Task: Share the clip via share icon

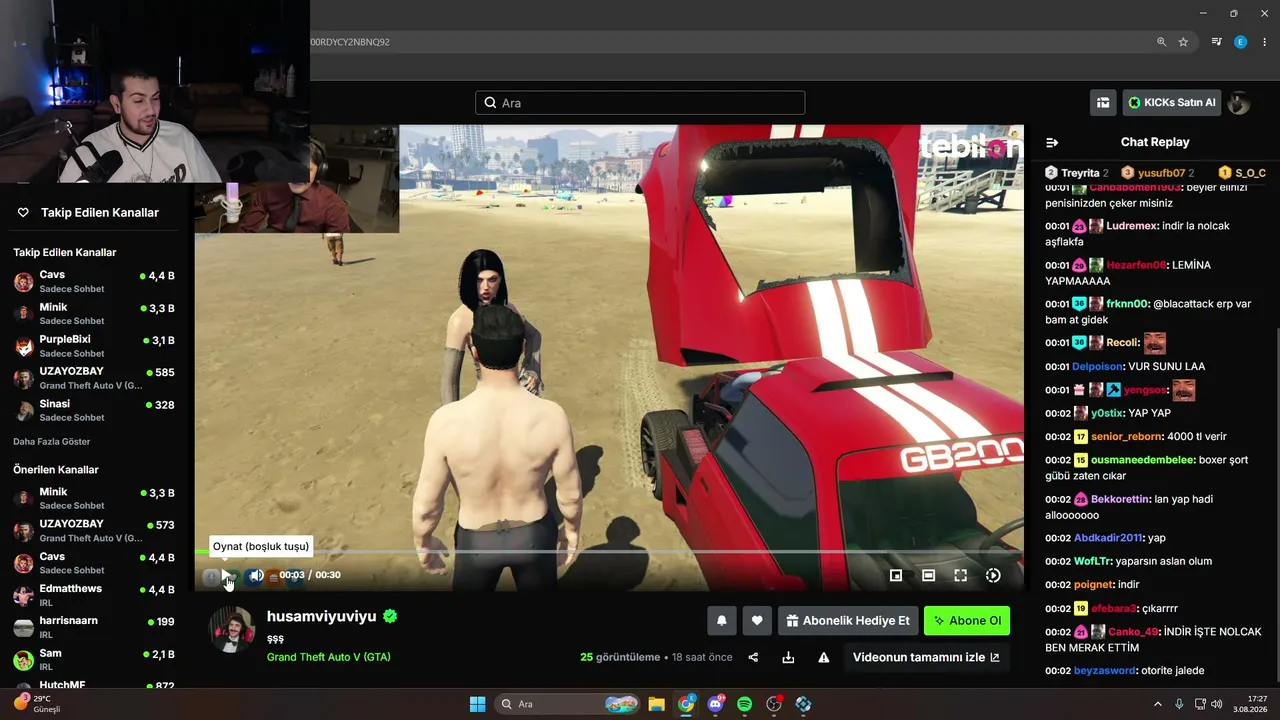Action: pos(753,657)
